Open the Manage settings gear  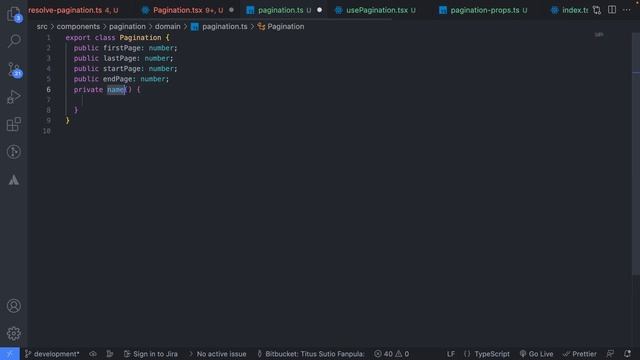click(x=13, y=333)
